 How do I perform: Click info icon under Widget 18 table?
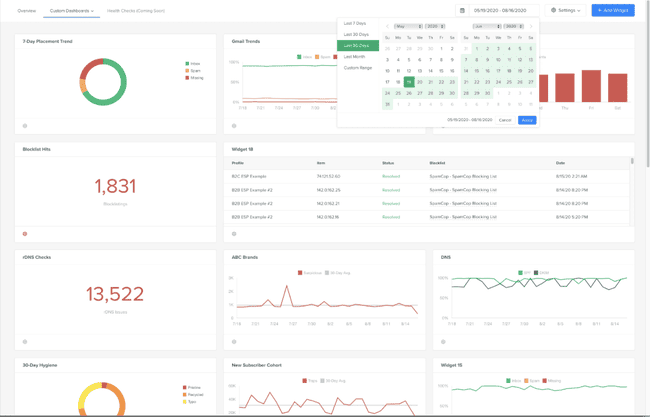[x=234, y=234]
